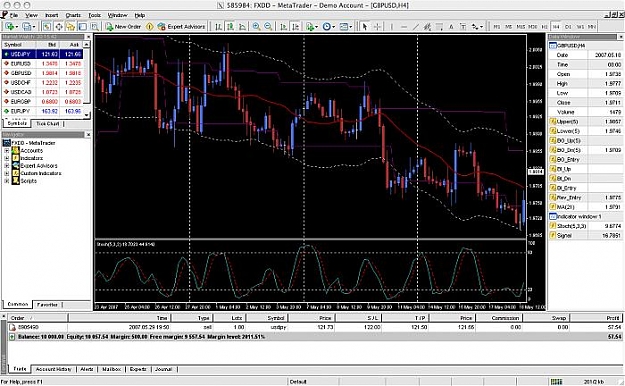Screen dimensions: 625x386
Task: Expand the Scripts node in Navigator
Action: [x=6, y=181]
